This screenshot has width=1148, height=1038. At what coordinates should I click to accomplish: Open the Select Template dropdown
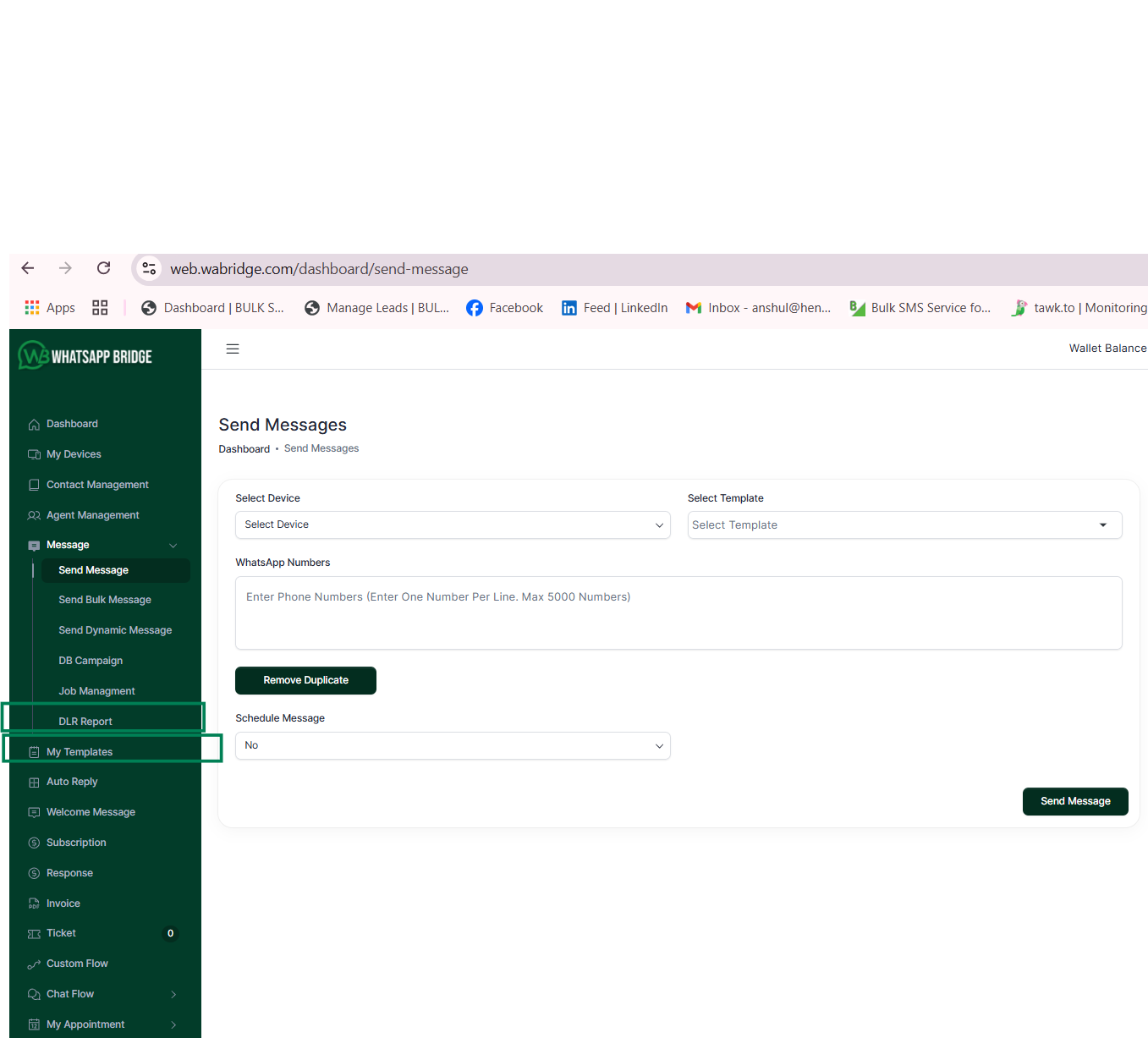click(904, 524)
